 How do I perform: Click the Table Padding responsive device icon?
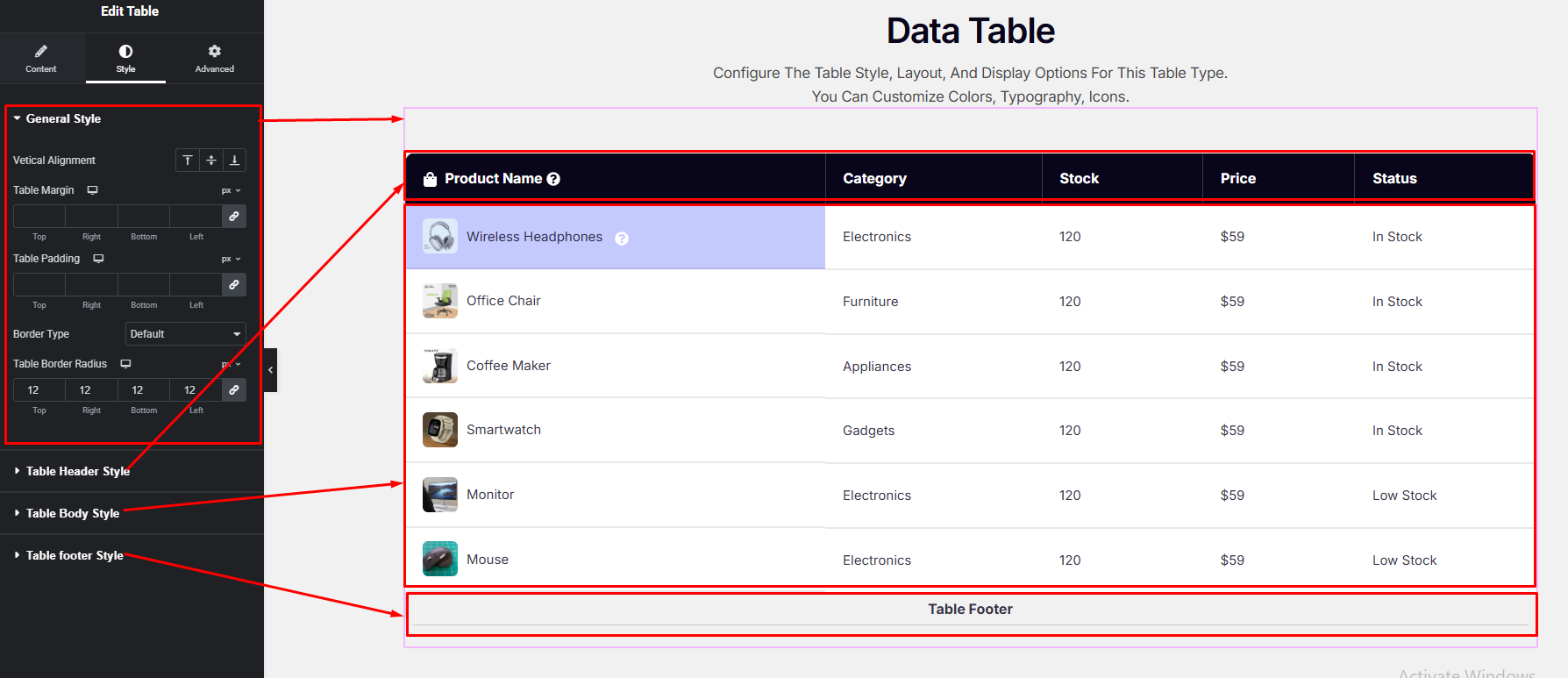(x=98, y=259)
